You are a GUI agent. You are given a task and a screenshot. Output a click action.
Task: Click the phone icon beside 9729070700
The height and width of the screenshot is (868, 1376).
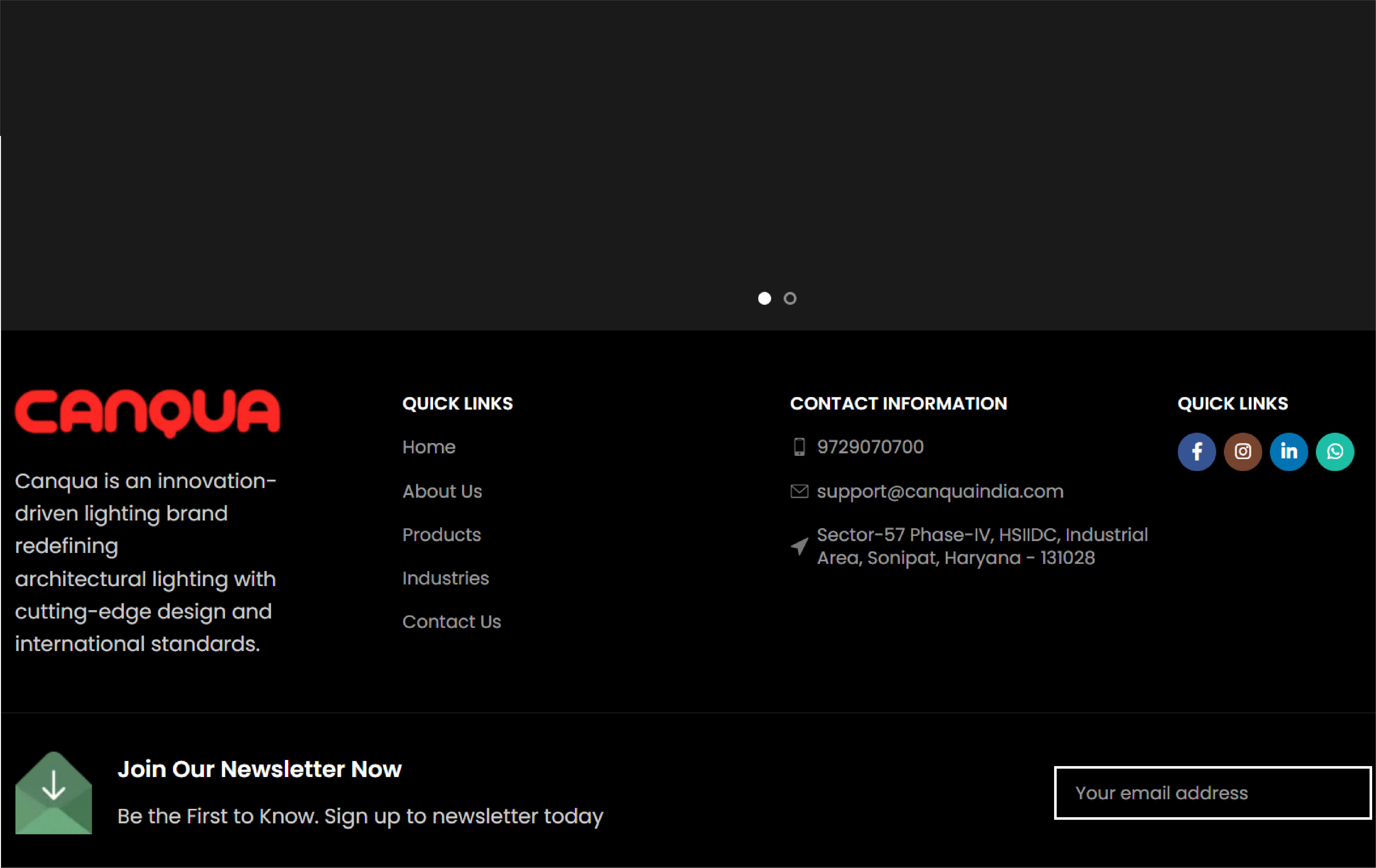[x=799, y=447]
